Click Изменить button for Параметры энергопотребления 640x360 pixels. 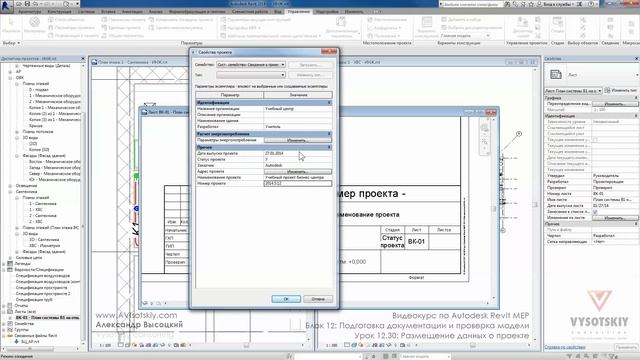pos(298,140)
